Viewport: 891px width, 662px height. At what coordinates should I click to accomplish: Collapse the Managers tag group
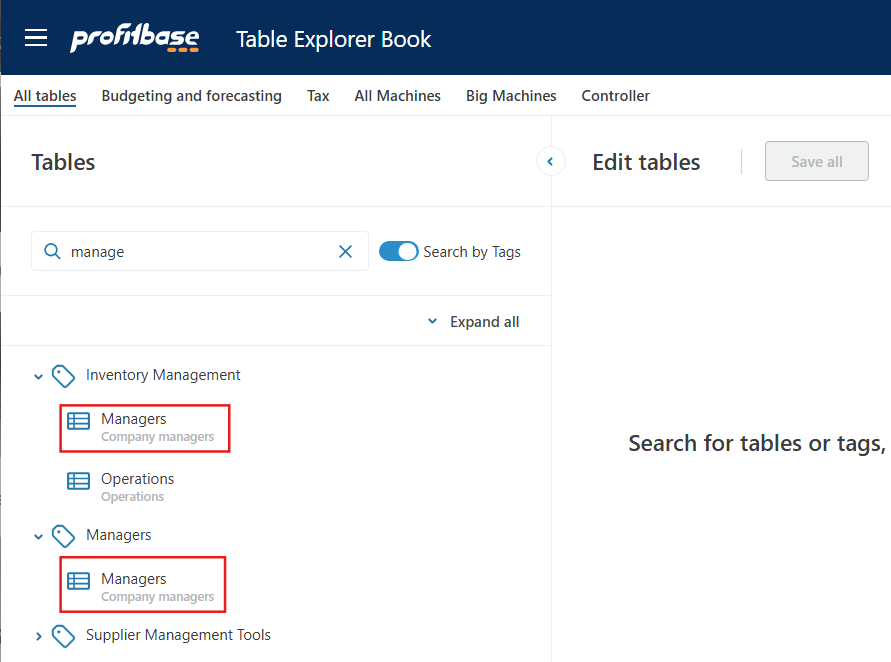coord(39,537)
